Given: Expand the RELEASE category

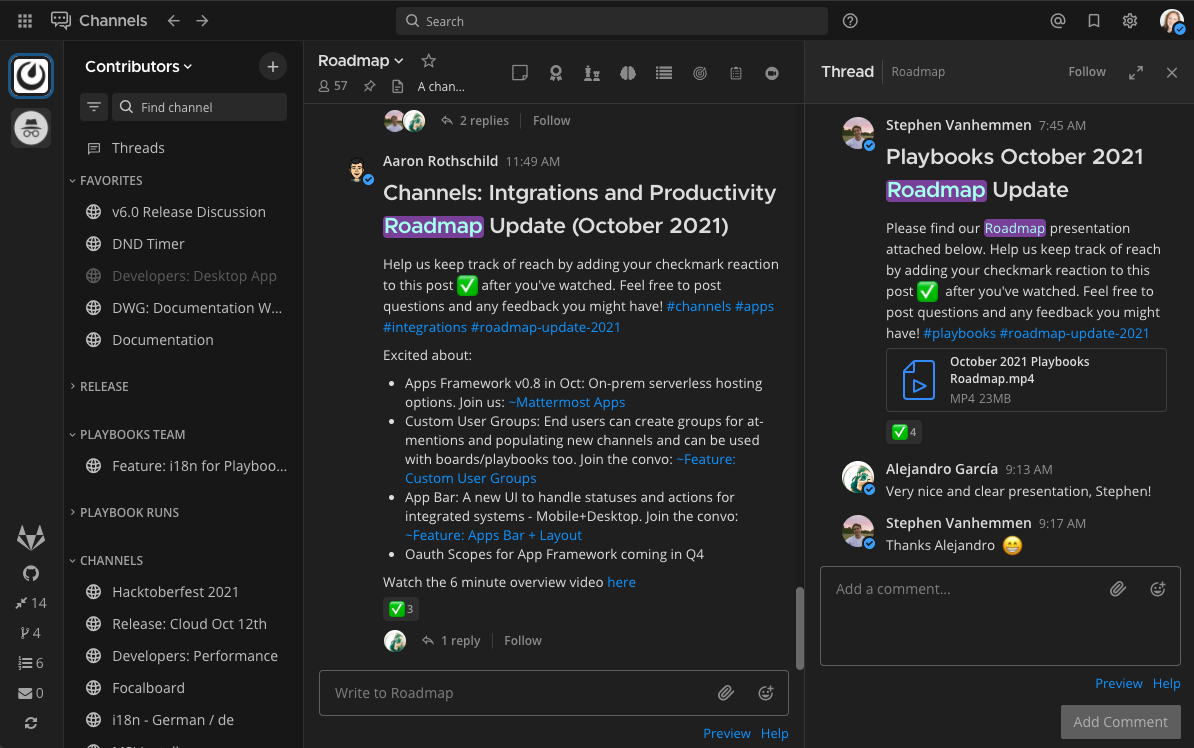Looking at the screenshot, I should coord(104,386).
